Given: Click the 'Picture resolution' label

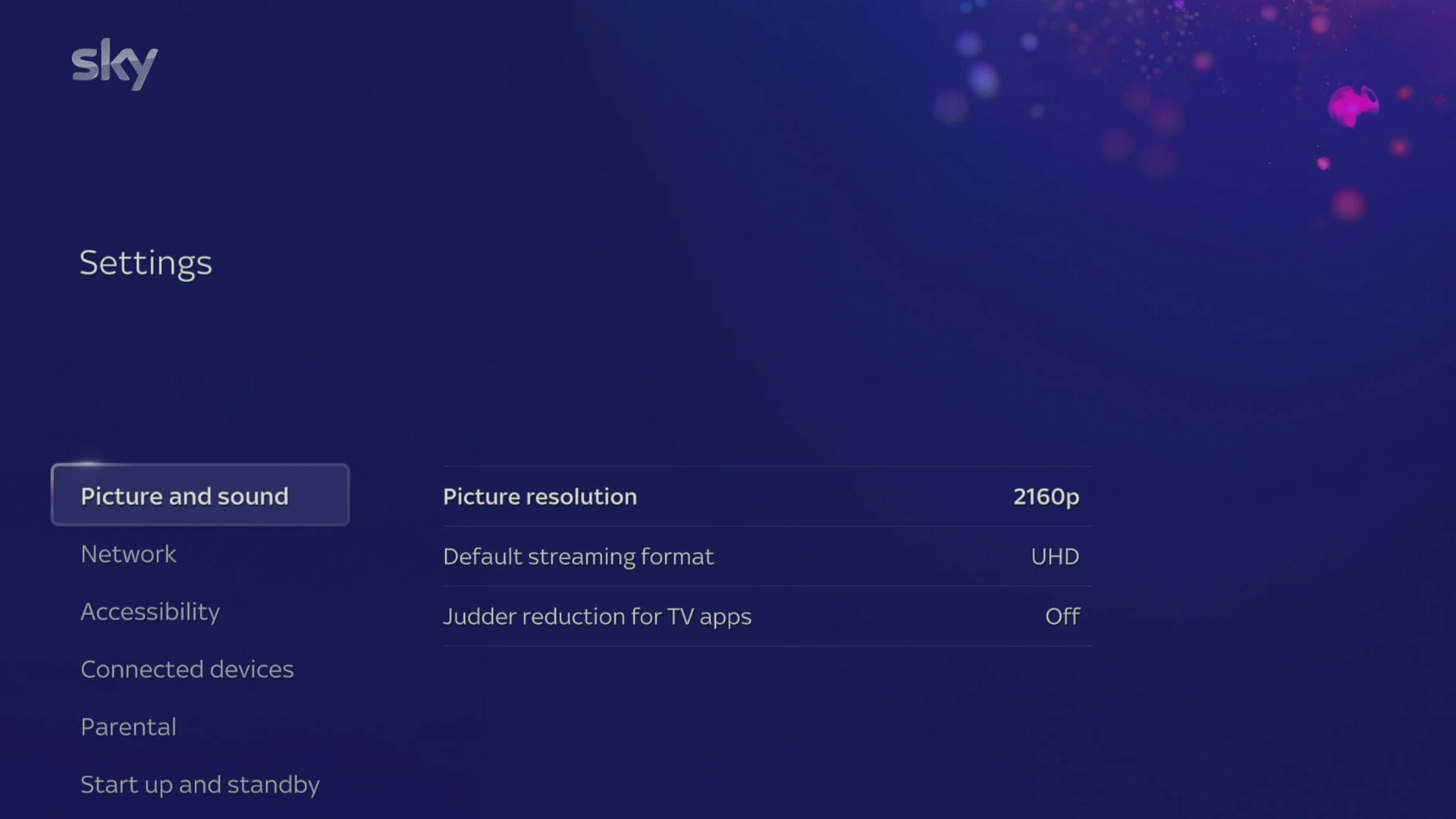Looking at the screenshot, I should [540, 497].
